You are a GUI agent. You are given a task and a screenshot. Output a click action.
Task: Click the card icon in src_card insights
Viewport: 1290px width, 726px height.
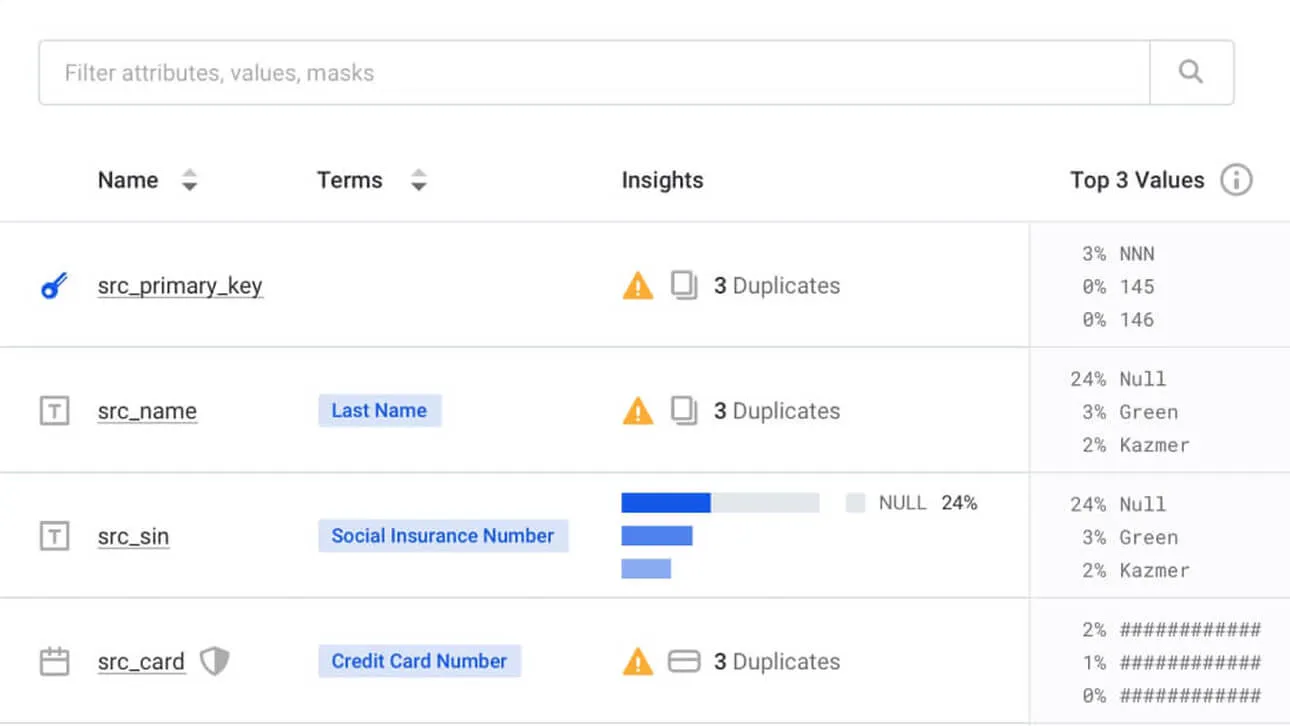[x=684, y=662]
